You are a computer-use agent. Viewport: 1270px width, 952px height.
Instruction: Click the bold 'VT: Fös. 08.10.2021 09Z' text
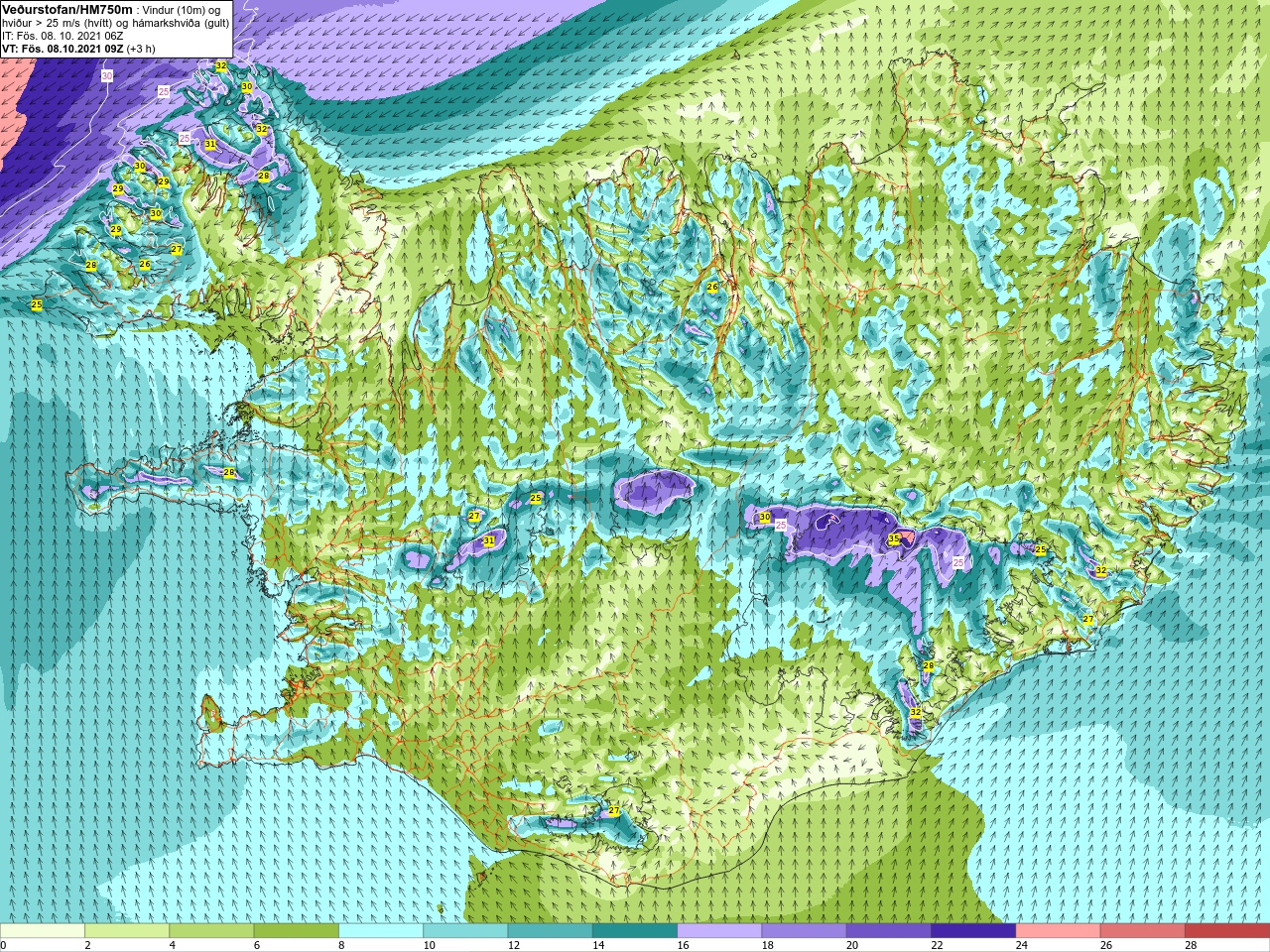tap(63, 48)
